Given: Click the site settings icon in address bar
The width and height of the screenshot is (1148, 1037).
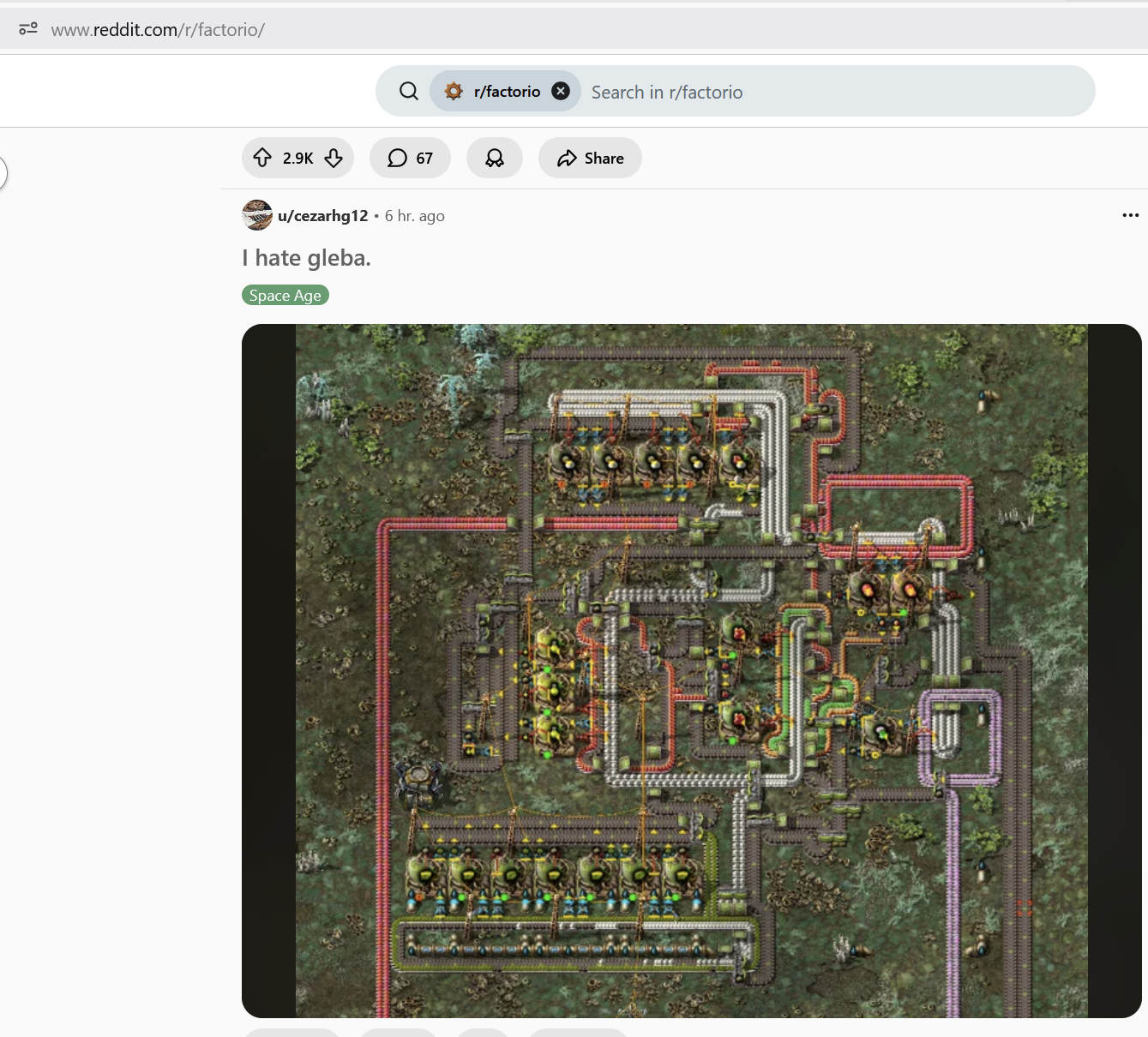Looking at the screenshot, I should (x=28, y=29).
